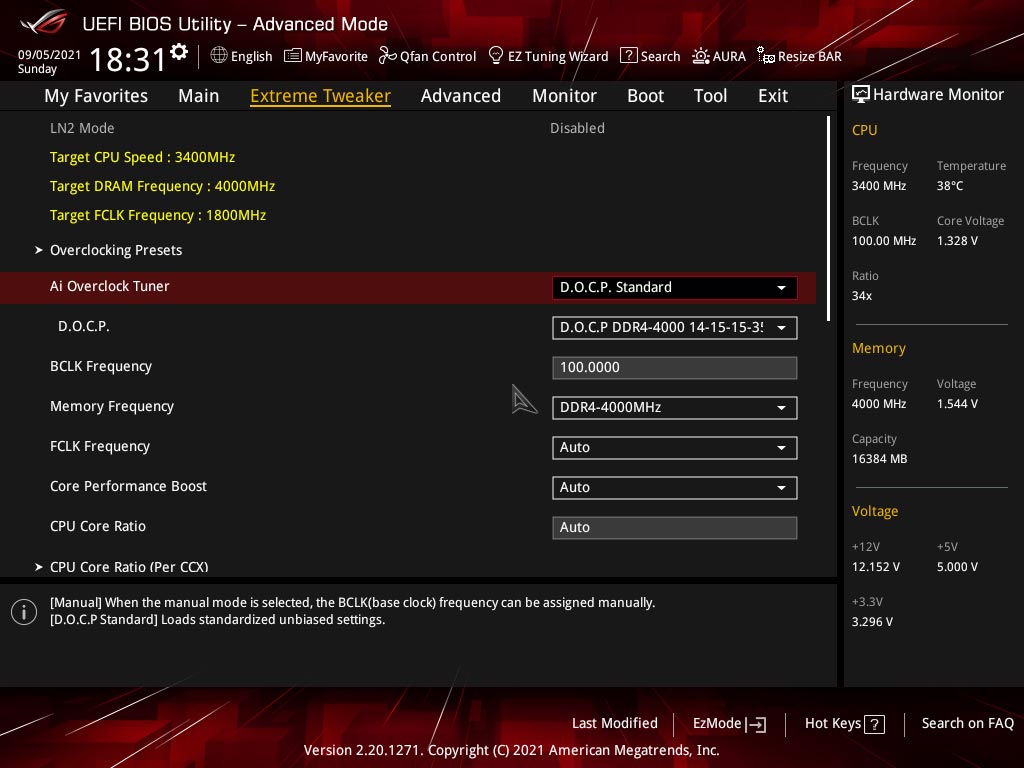Open Ai Overclock Tuner dropdown

674,287
